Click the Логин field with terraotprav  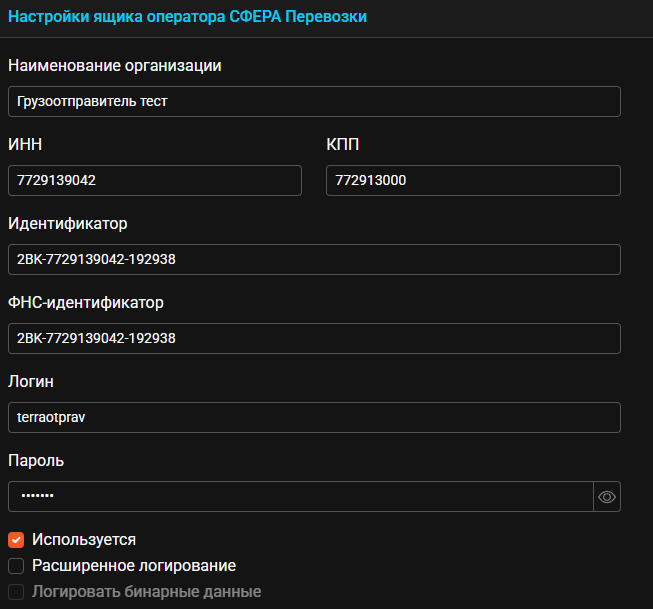[x=314, y=417]
